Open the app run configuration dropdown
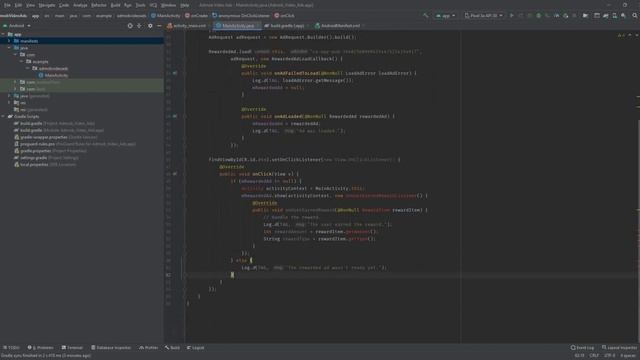Screen dimensions: 640x360 (x=445, y=16)
